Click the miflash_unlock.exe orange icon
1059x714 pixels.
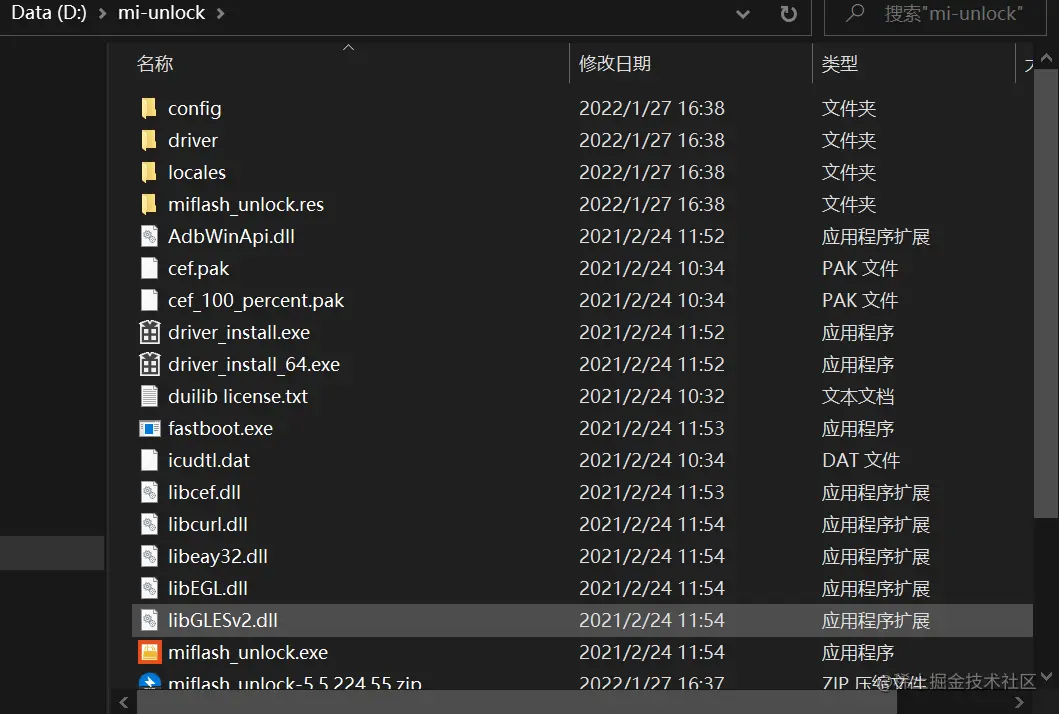coord(149,652)
